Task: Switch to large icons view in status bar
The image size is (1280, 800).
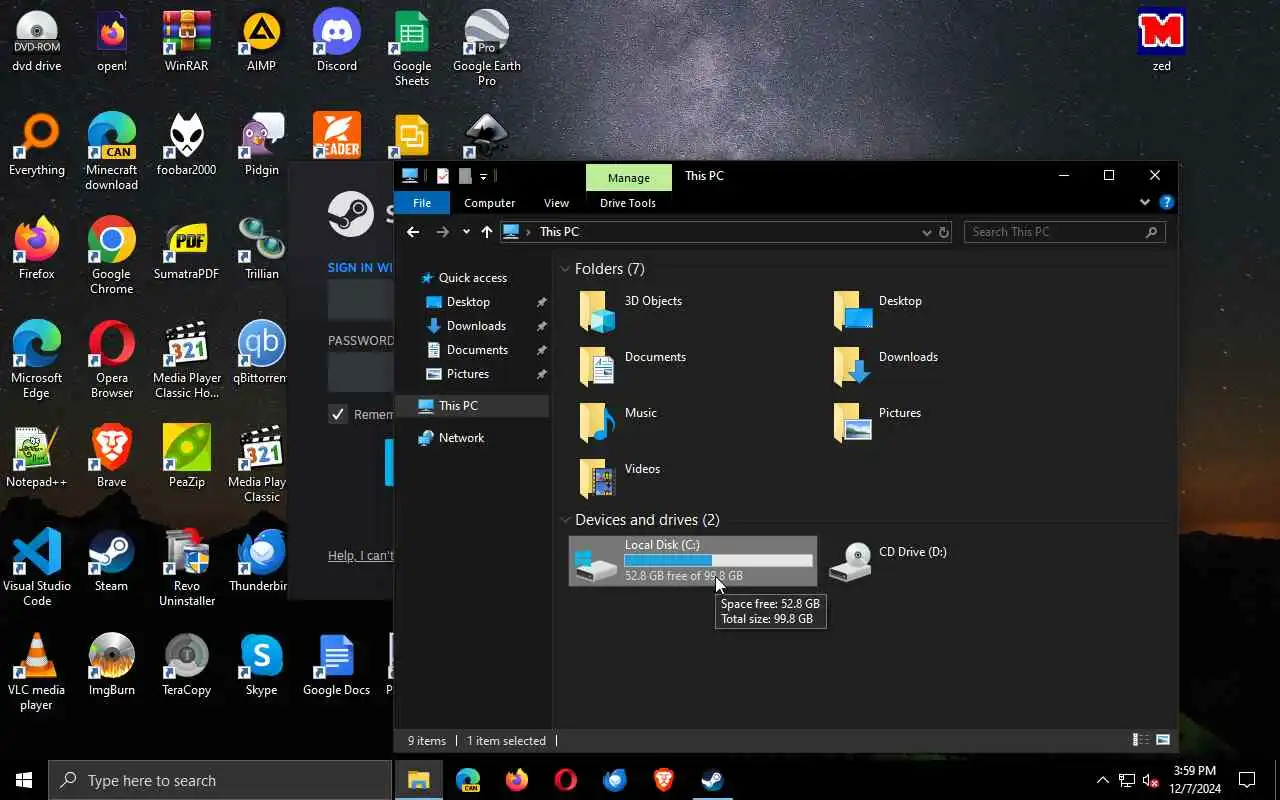Action: point(1163,740)
